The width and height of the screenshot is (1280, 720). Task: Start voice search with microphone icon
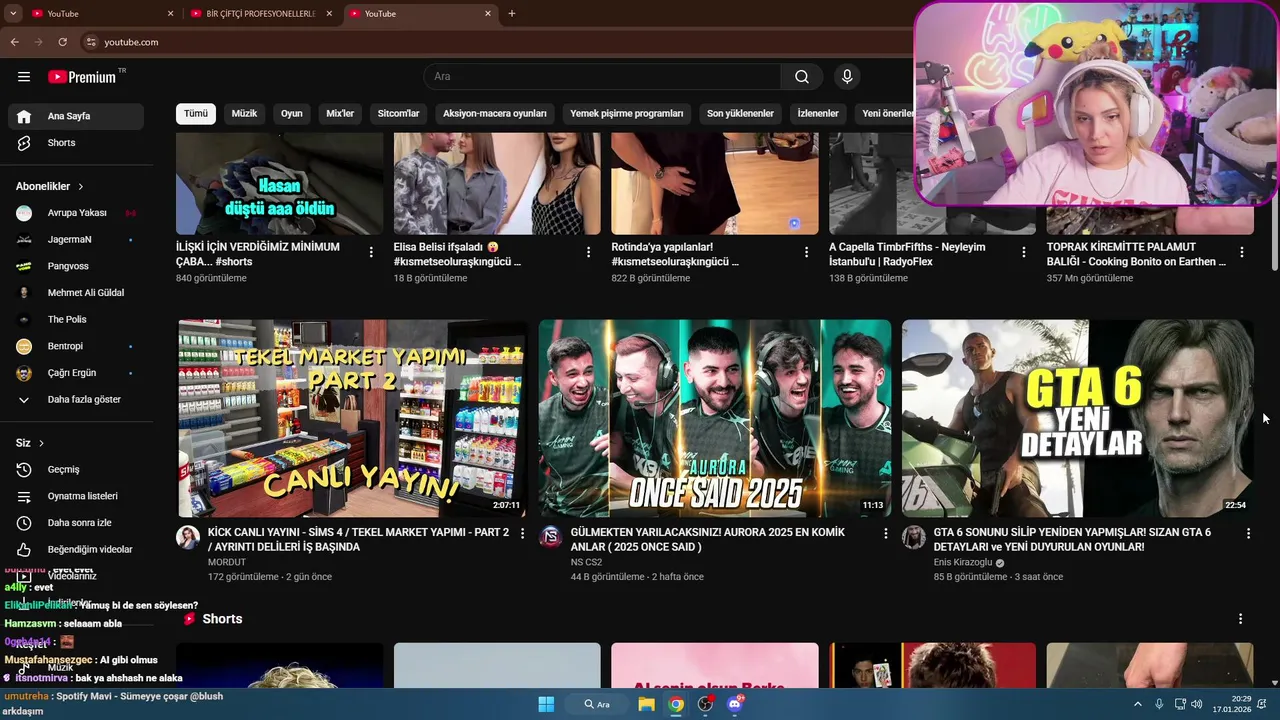click(847, 77)
